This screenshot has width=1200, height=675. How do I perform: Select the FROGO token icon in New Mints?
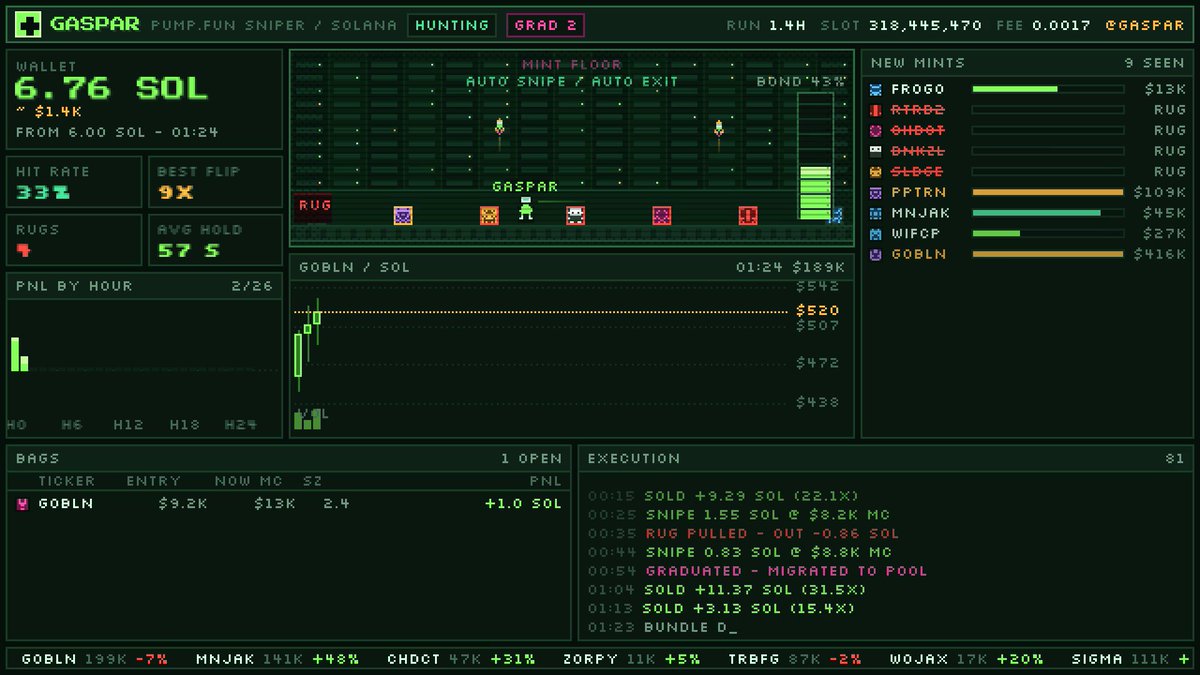(876, 89)
